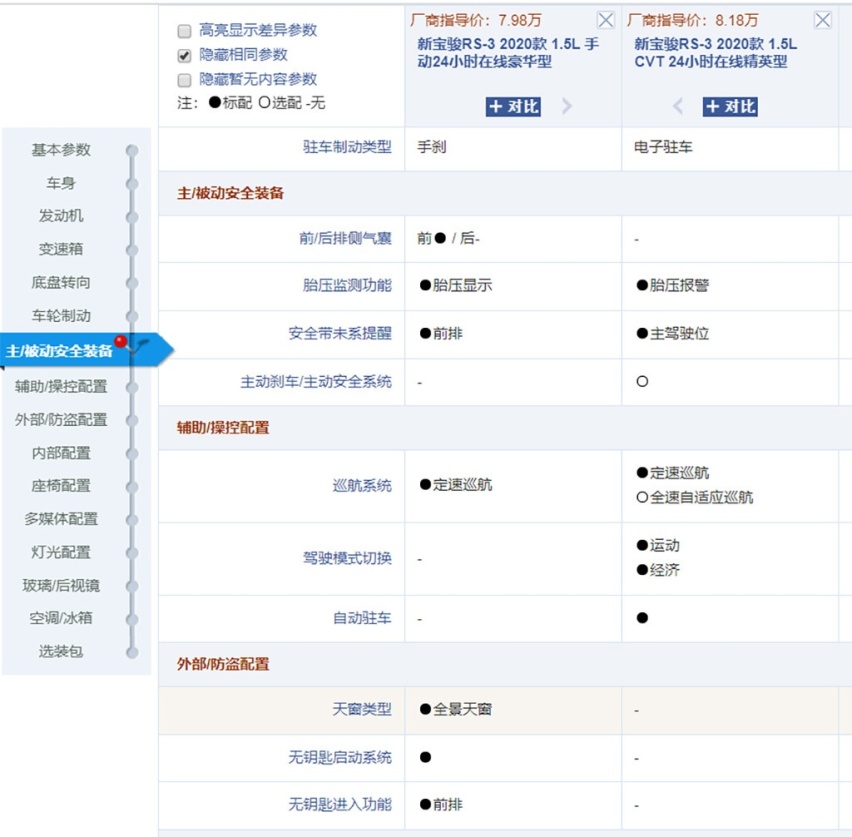Jump to 发动机 section in sidebar
Screen dimensions: 852x837
tap(61, 216)
